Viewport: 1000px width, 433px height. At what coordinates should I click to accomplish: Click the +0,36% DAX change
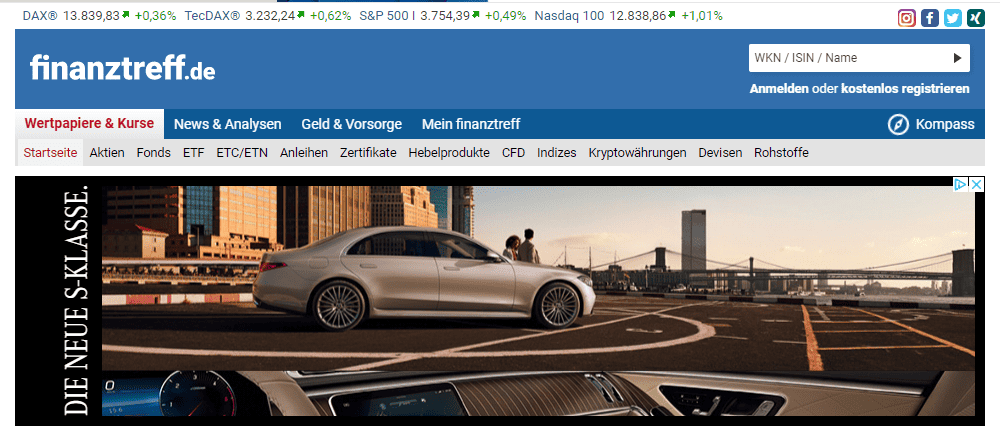(x=155, y=16)
